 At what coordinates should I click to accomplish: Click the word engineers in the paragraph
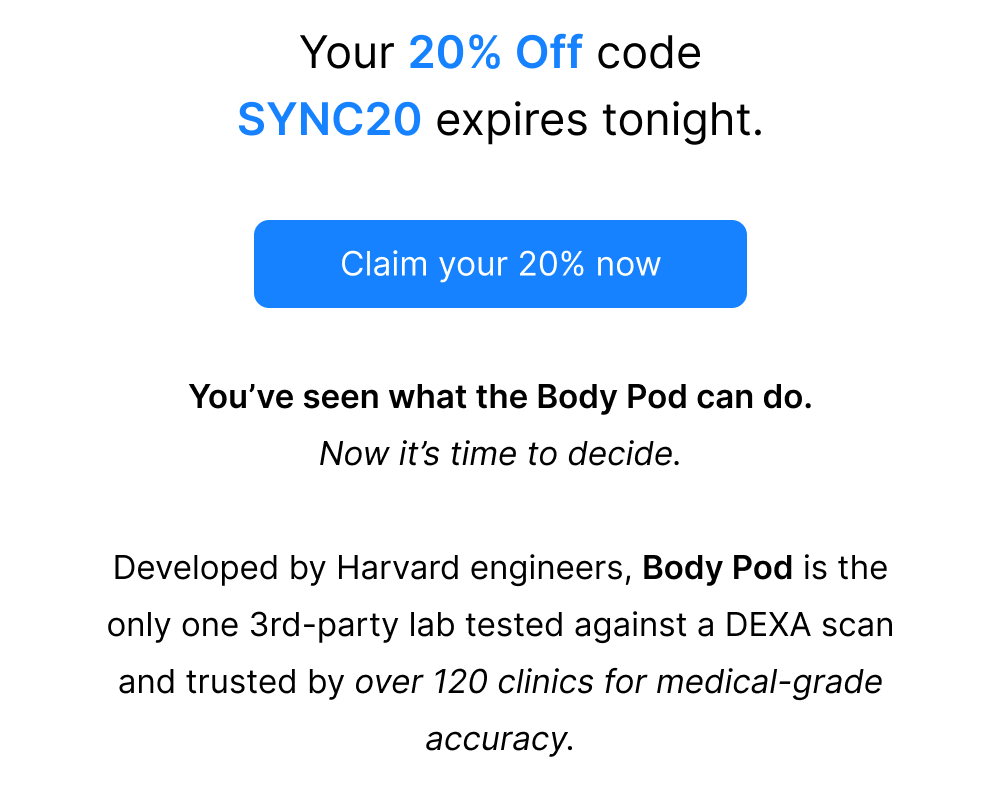pos(551,568)
